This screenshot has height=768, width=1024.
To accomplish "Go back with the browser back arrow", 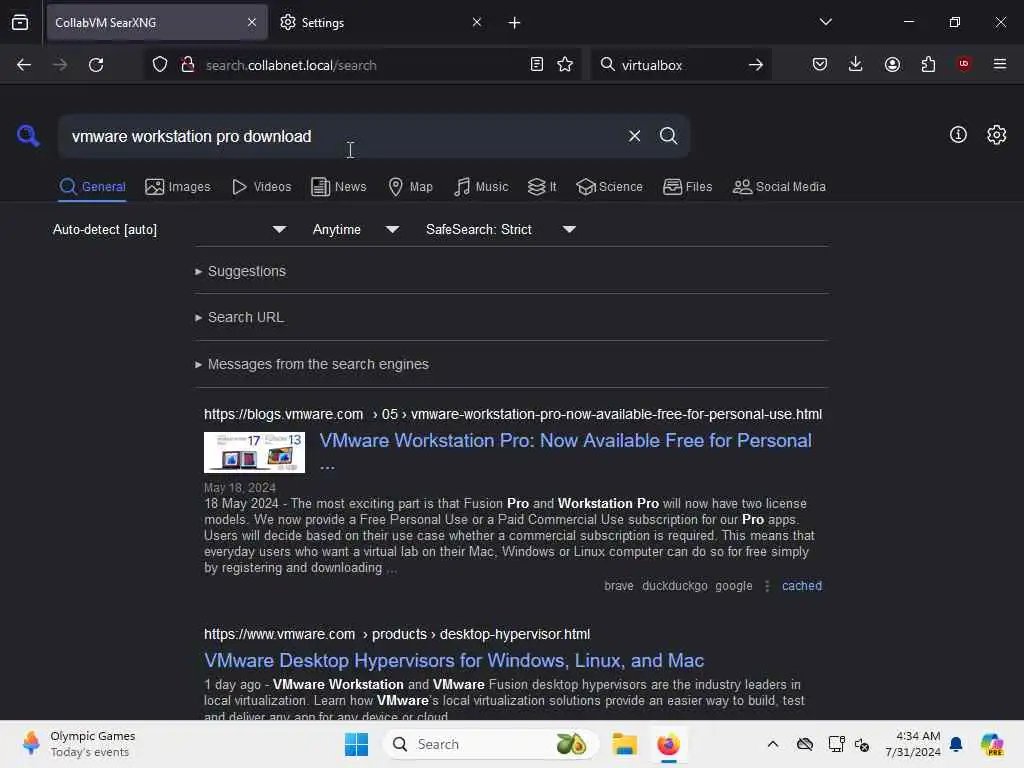I will (24, 65).
